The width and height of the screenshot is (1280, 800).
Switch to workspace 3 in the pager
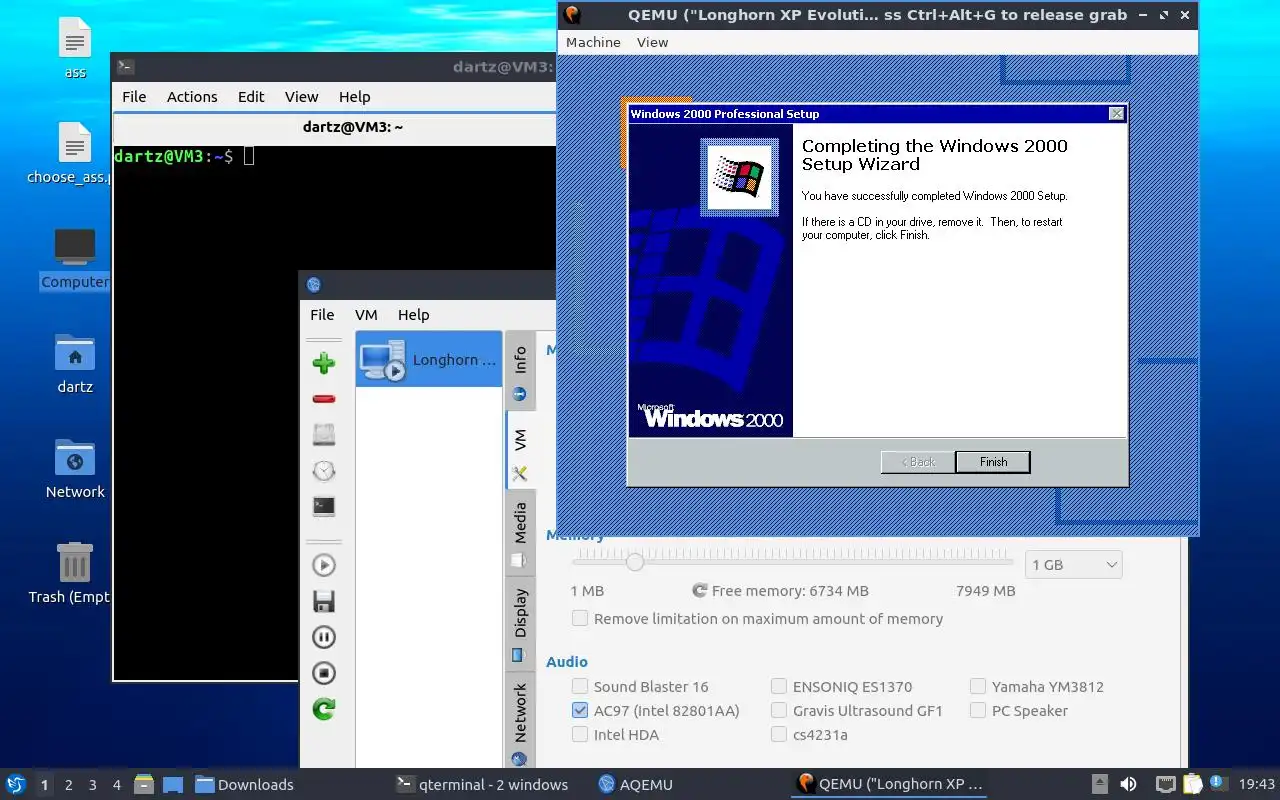(92, 785)
